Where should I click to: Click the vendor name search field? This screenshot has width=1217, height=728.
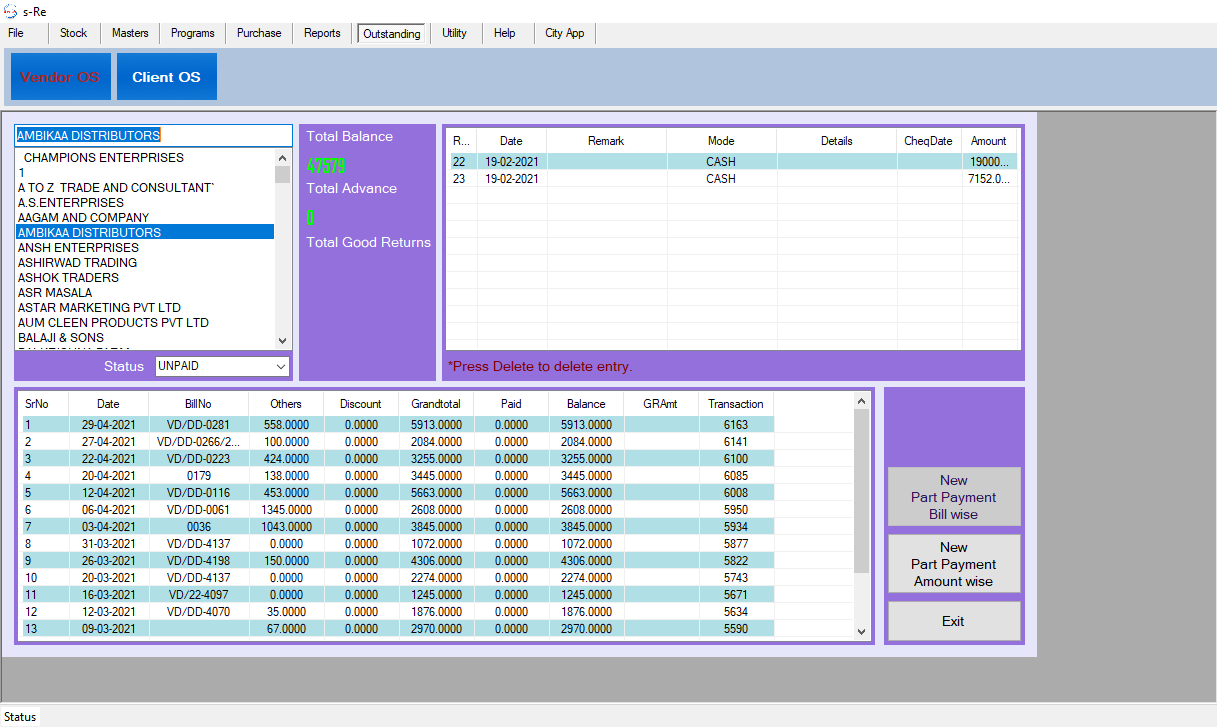[x=153, y=136]
